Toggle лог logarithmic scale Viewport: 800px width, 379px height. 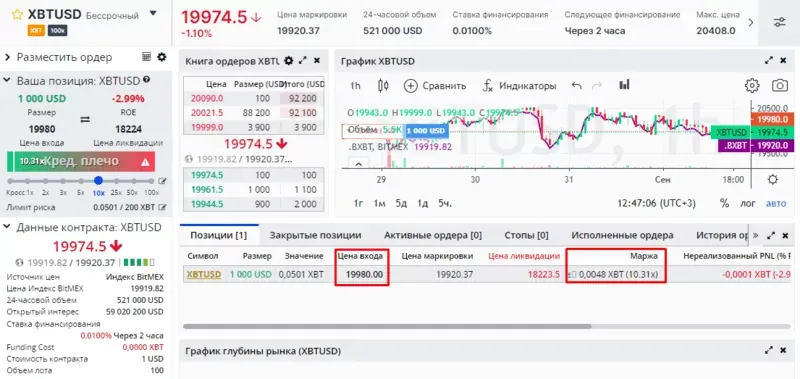pyautogui.click(x=748, y=203)
